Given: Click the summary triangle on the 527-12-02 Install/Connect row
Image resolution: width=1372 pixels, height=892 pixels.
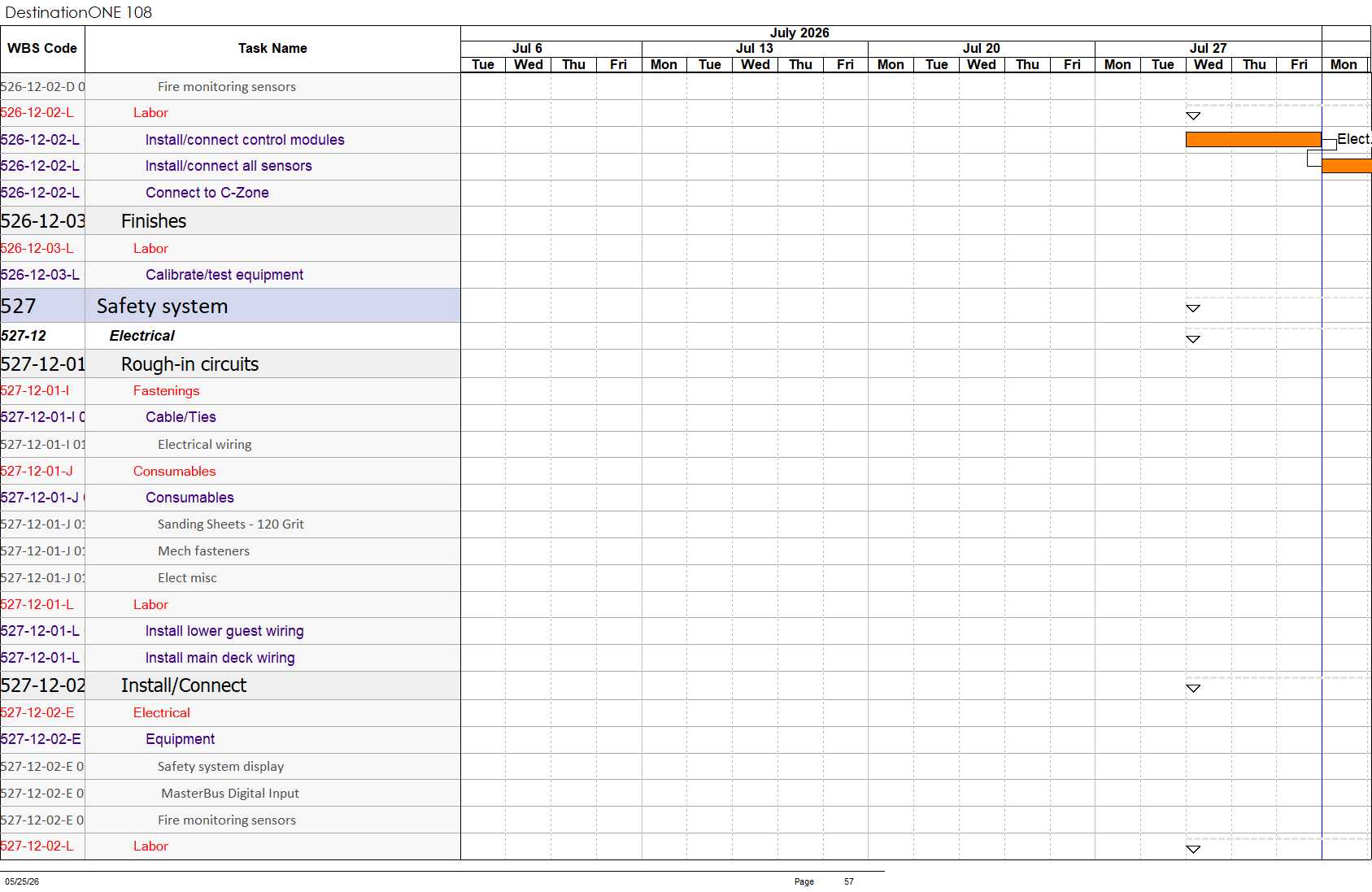Looking at the screenshot, I should click(x=1193, y=689).
